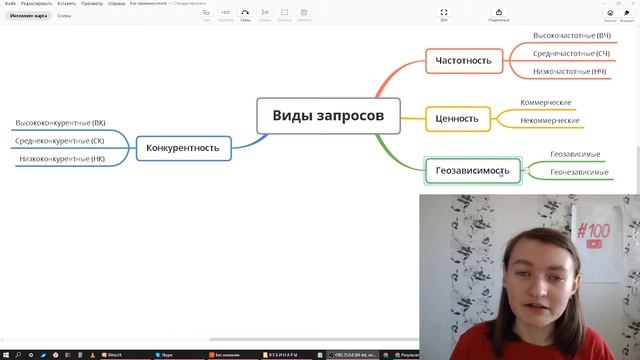Screen dimensions: 640x360
Task: Click the subtopic Среднеконкурентные (СК)
Action: 60,141
